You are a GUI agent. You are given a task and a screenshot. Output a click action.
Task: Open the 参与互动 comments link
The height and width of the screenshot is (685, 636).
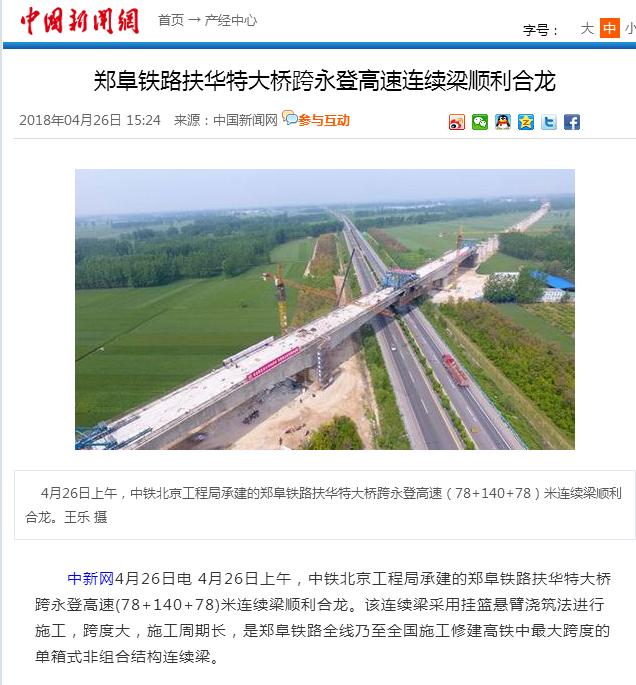click(x=324, y=120)
